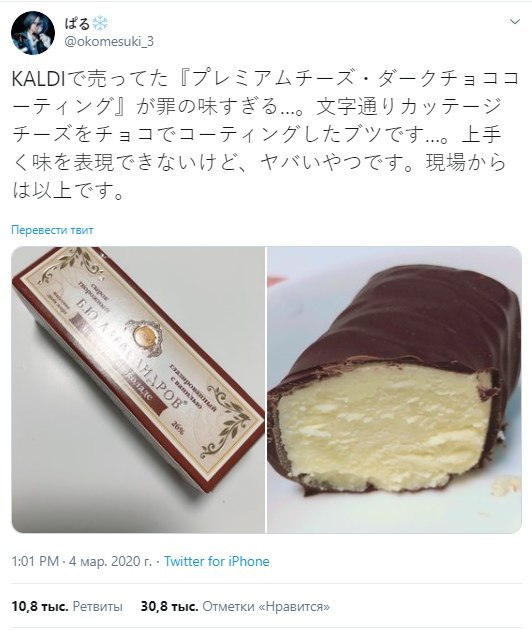The height and width of the screenshot is (630, 532).
Task: Click the display name ぱる
Action: 77,23
